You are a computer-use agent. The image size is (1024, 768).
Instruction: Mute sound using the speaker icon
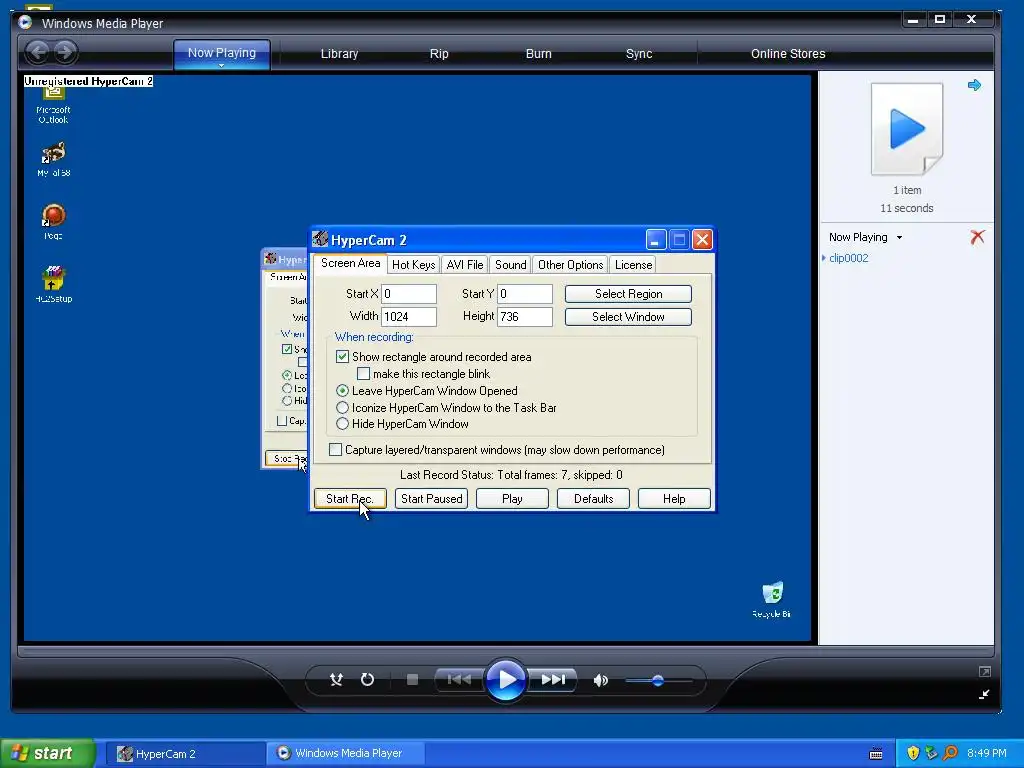pyautogui.click(x=600, y=680)
